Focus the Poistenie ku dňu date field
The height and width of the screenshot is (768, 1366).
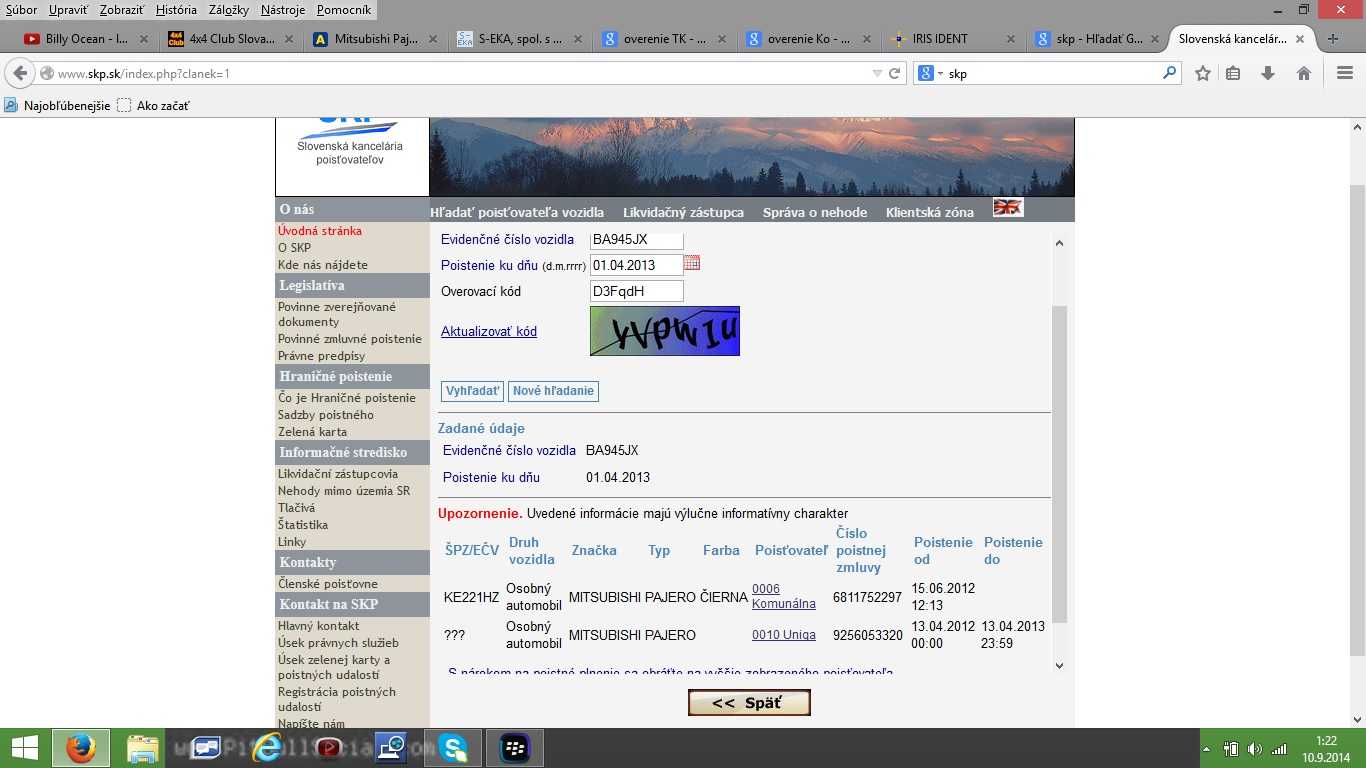637,265
